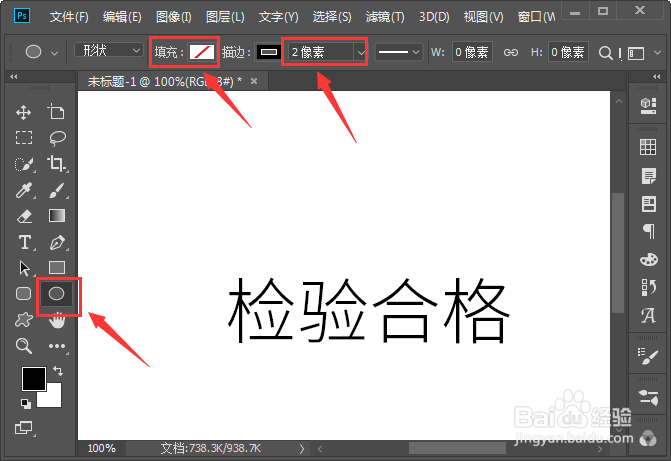This screenshot has height=461, width=671.
Task: Open the 形状 tool mode dropdown
Action: [109, 51]
